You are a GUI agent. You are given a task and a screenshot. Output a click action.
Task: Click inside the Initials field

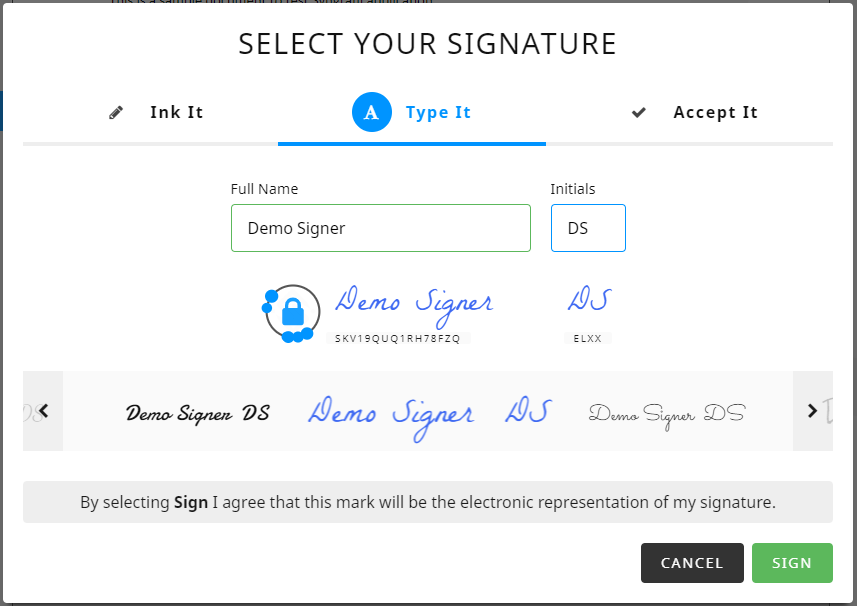click(x=588, y=228)
